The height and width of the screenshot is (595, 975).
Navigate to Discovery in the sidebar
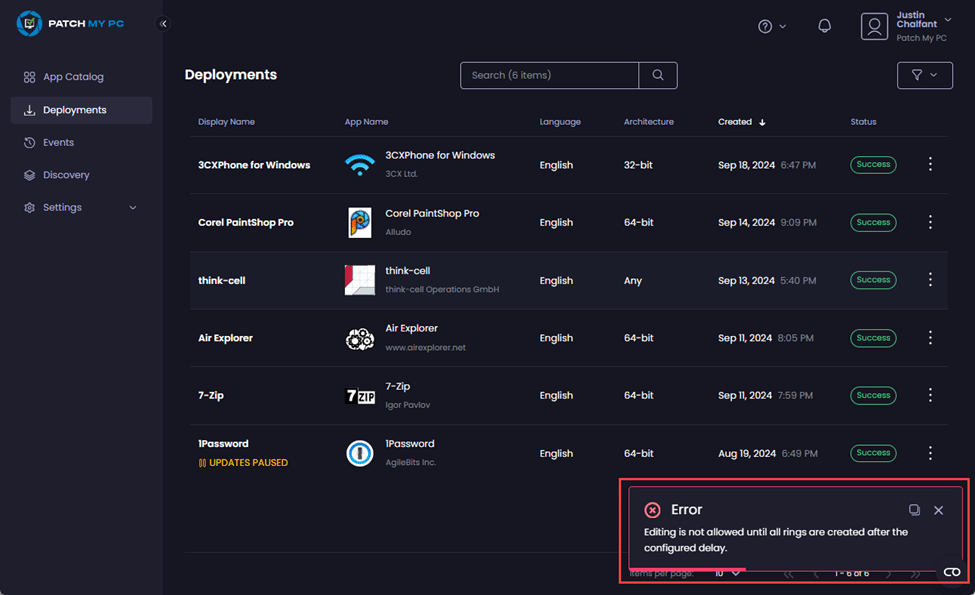66,175
